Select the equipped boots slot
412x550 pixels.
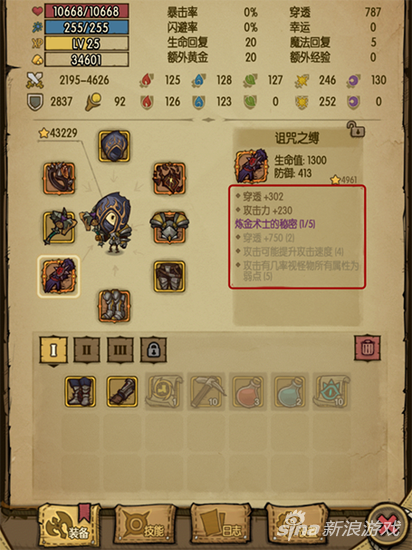(114, 306)
